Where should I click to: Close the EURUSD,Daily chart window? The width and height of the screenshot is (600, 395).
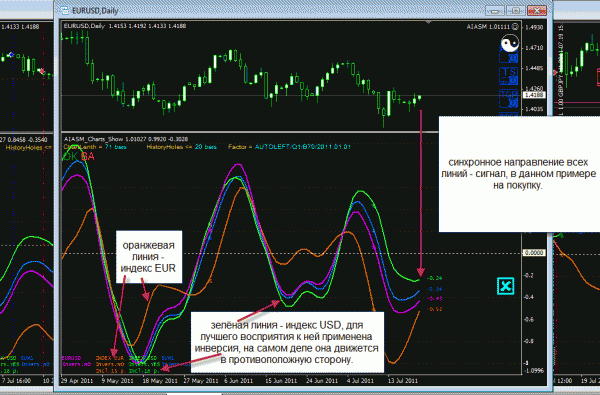coord(536,11)
